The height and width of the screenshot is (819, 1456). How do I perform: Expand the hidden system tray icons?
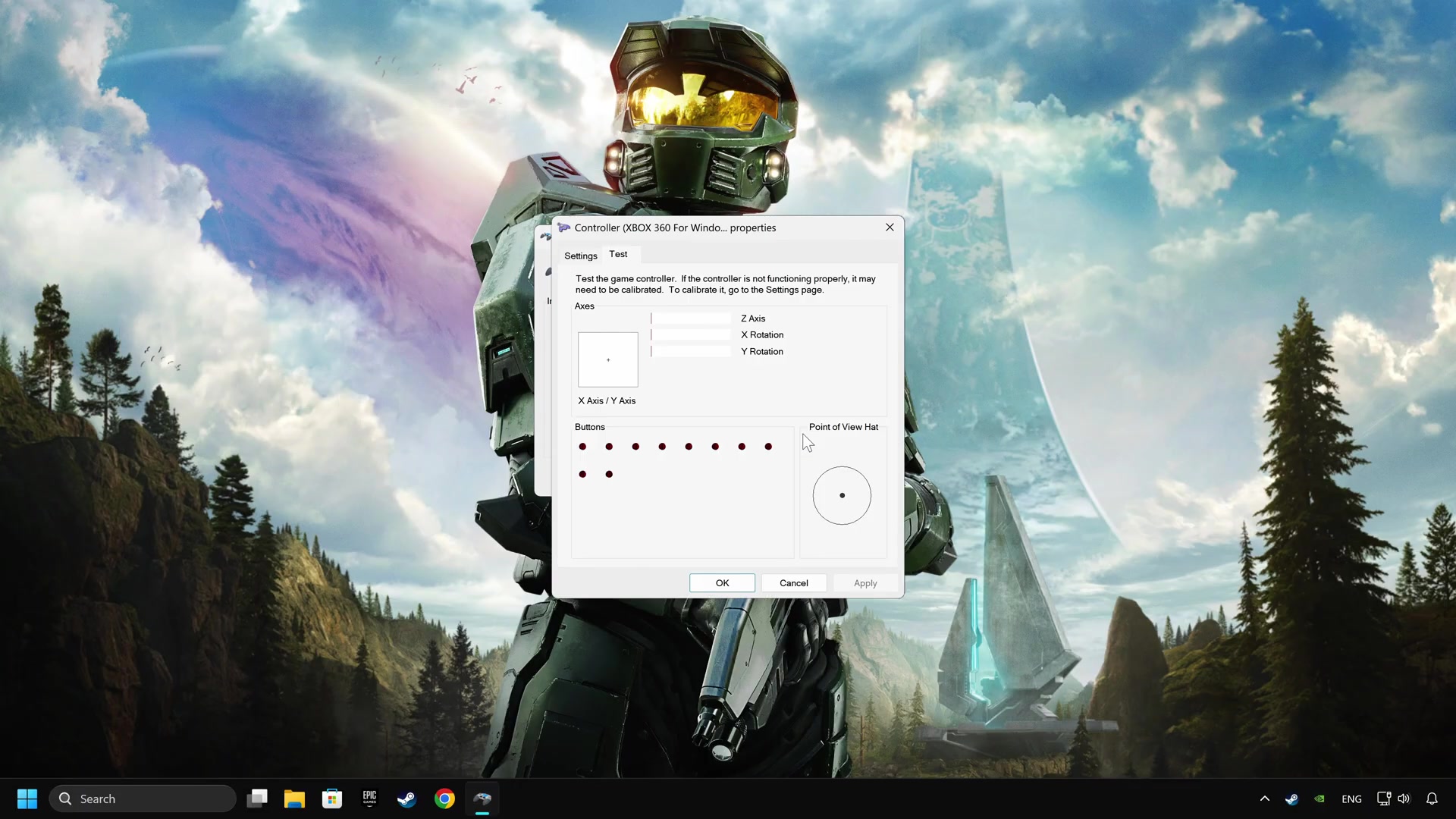[1264, 799]
